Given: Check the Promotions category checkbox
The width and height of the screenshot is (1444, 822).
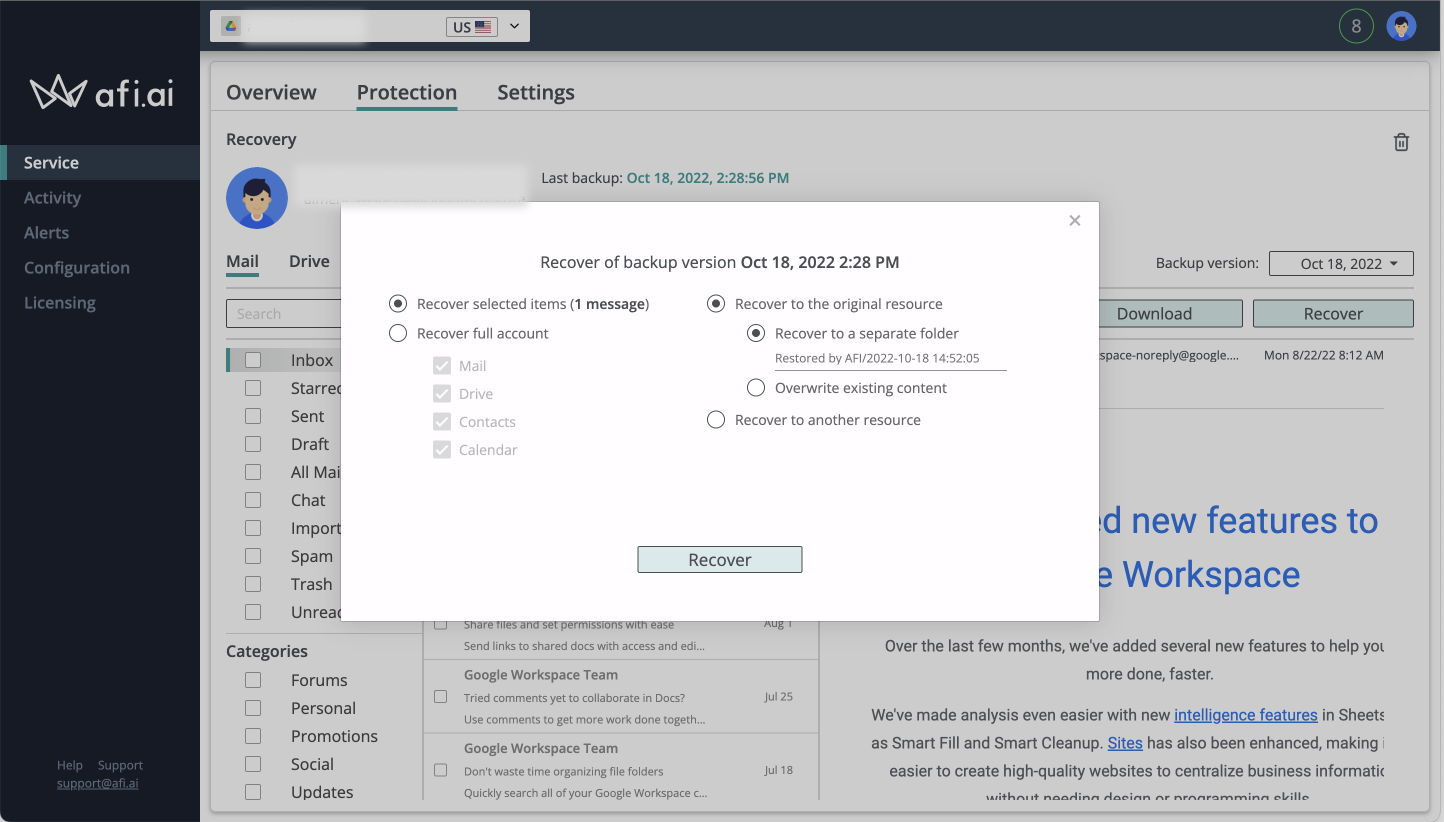Looking at the screenshot, I should [253, 735].
